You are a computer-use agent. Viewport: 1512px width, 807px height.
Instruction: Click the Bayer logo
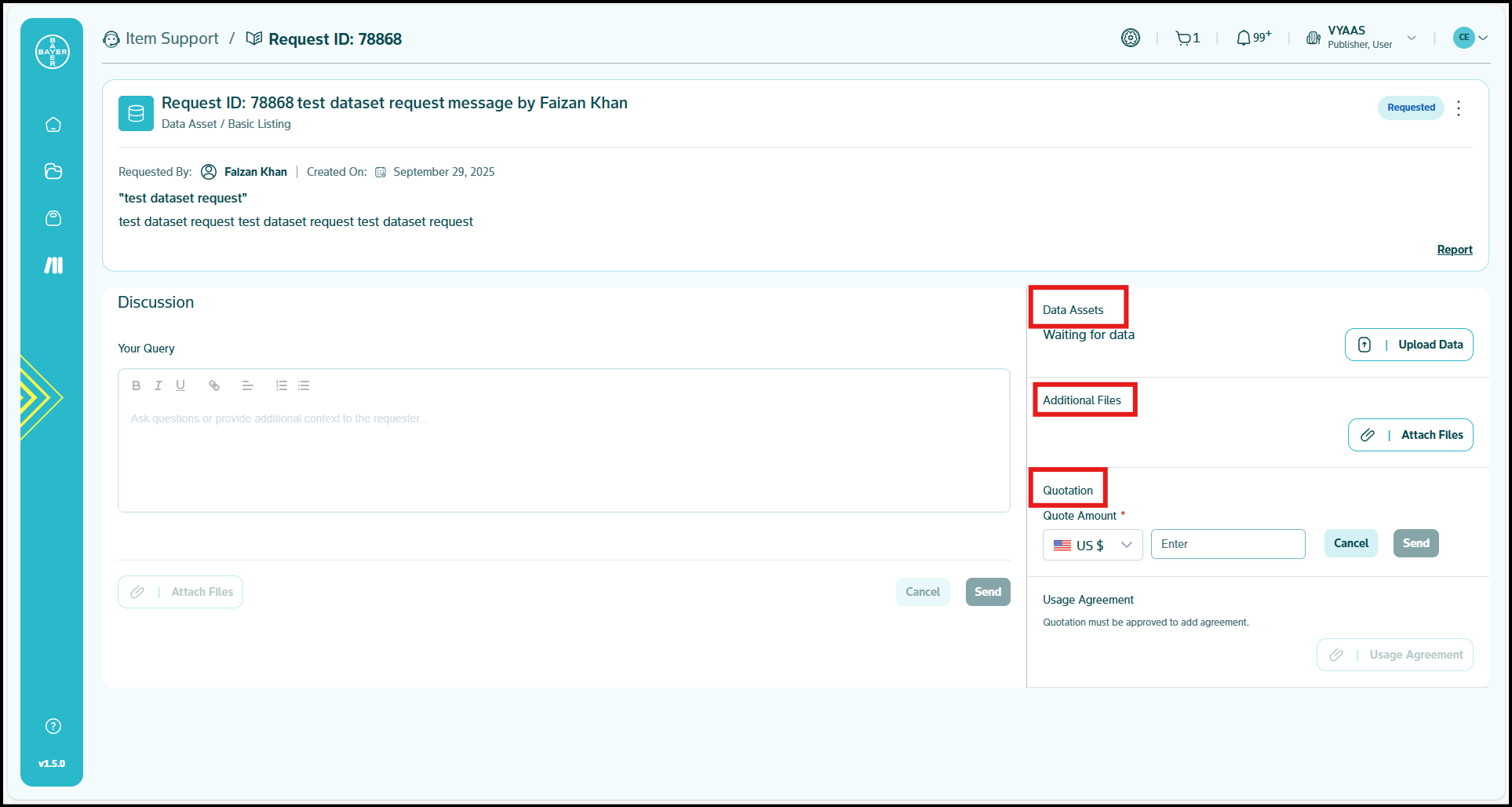pyautogui.click(x=53, y=52)
